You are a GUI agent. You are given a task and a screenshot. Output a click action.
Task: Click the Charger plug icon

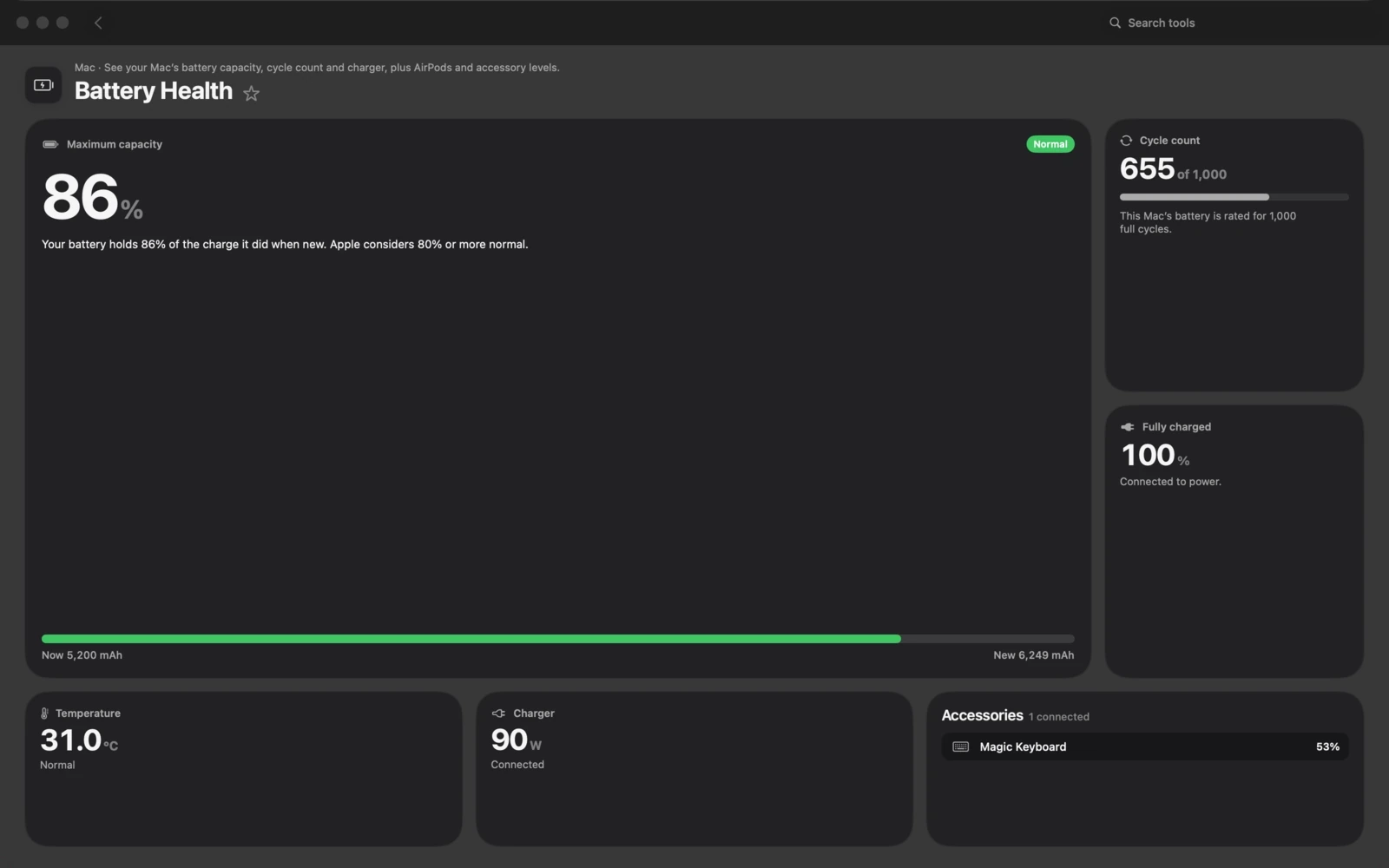point(498,713)
